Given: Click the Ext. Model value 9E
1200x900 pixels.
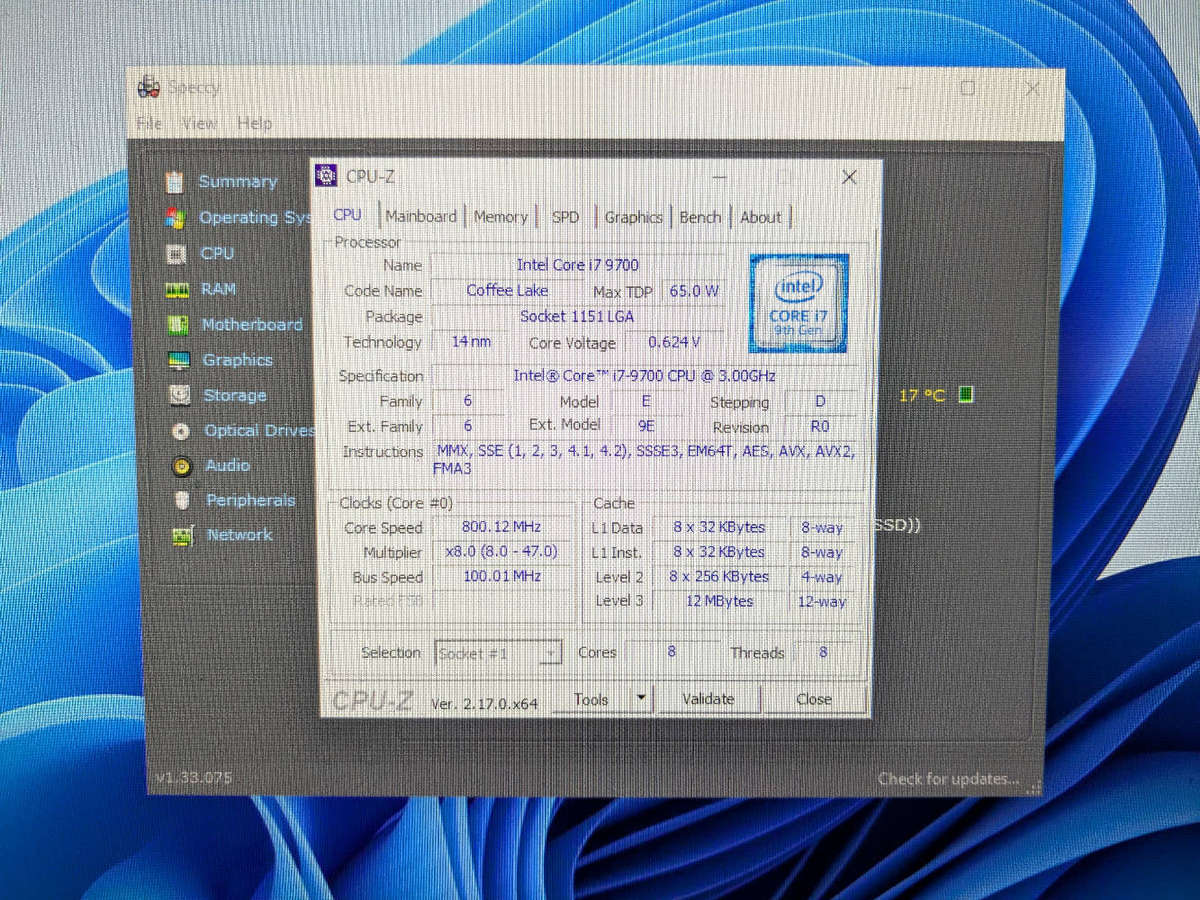Looking at the screenshot, I should pyautogui.click(x=646, y=426).
